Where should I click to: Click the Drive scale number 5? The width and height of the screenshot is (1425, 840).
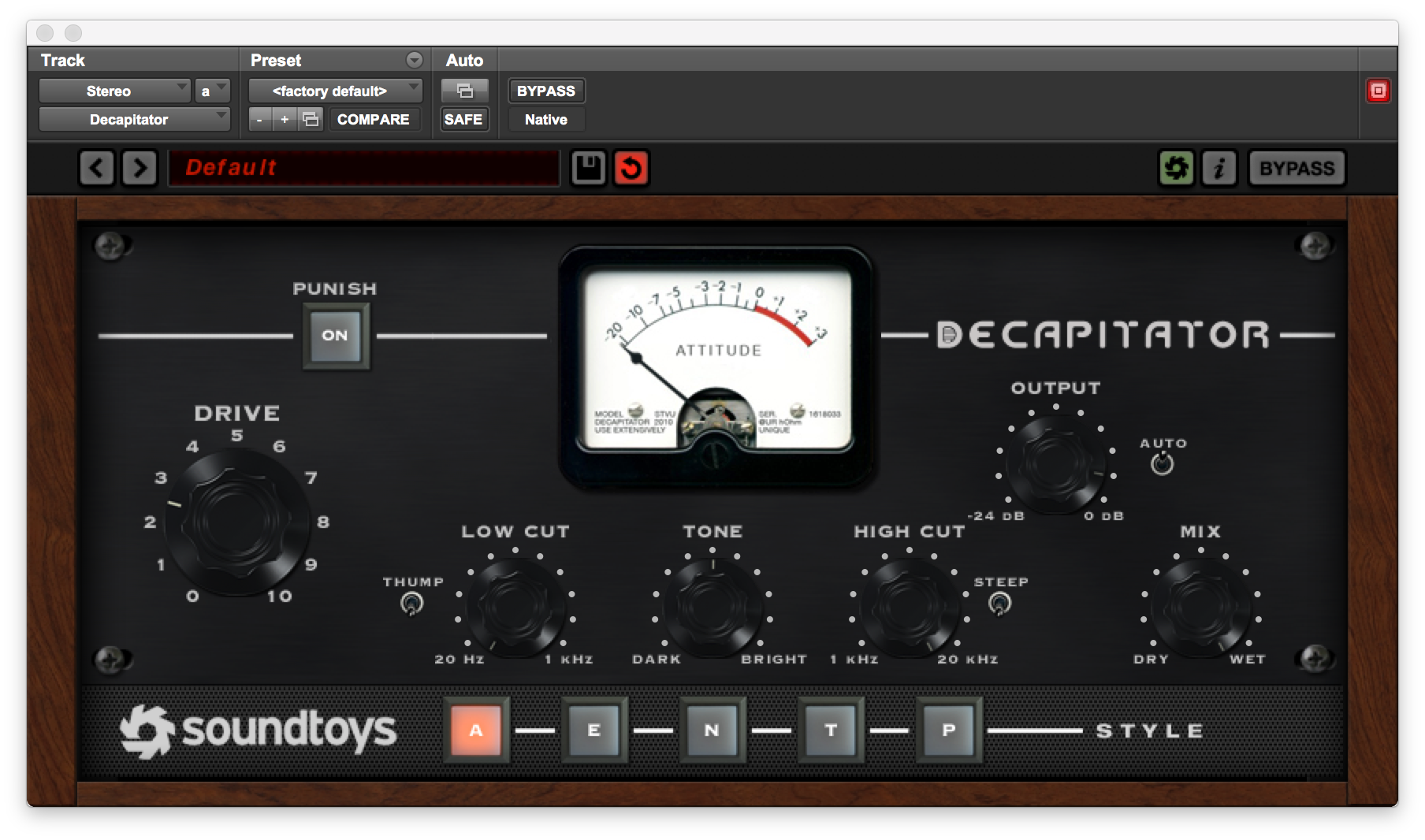[x=236, y=436]
